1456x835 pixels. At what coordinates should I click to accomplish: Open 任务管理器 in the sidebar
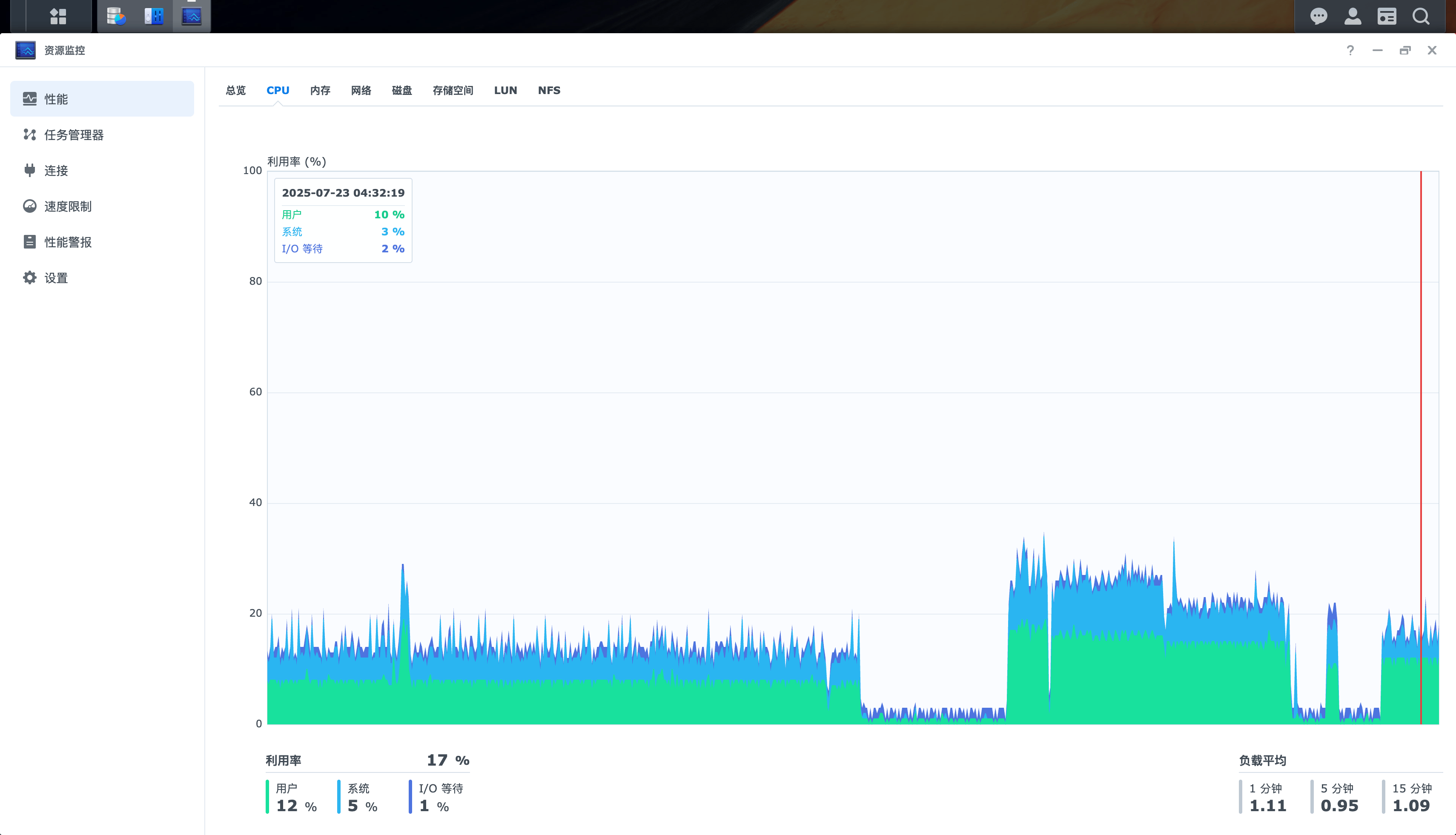pos(102,134)
